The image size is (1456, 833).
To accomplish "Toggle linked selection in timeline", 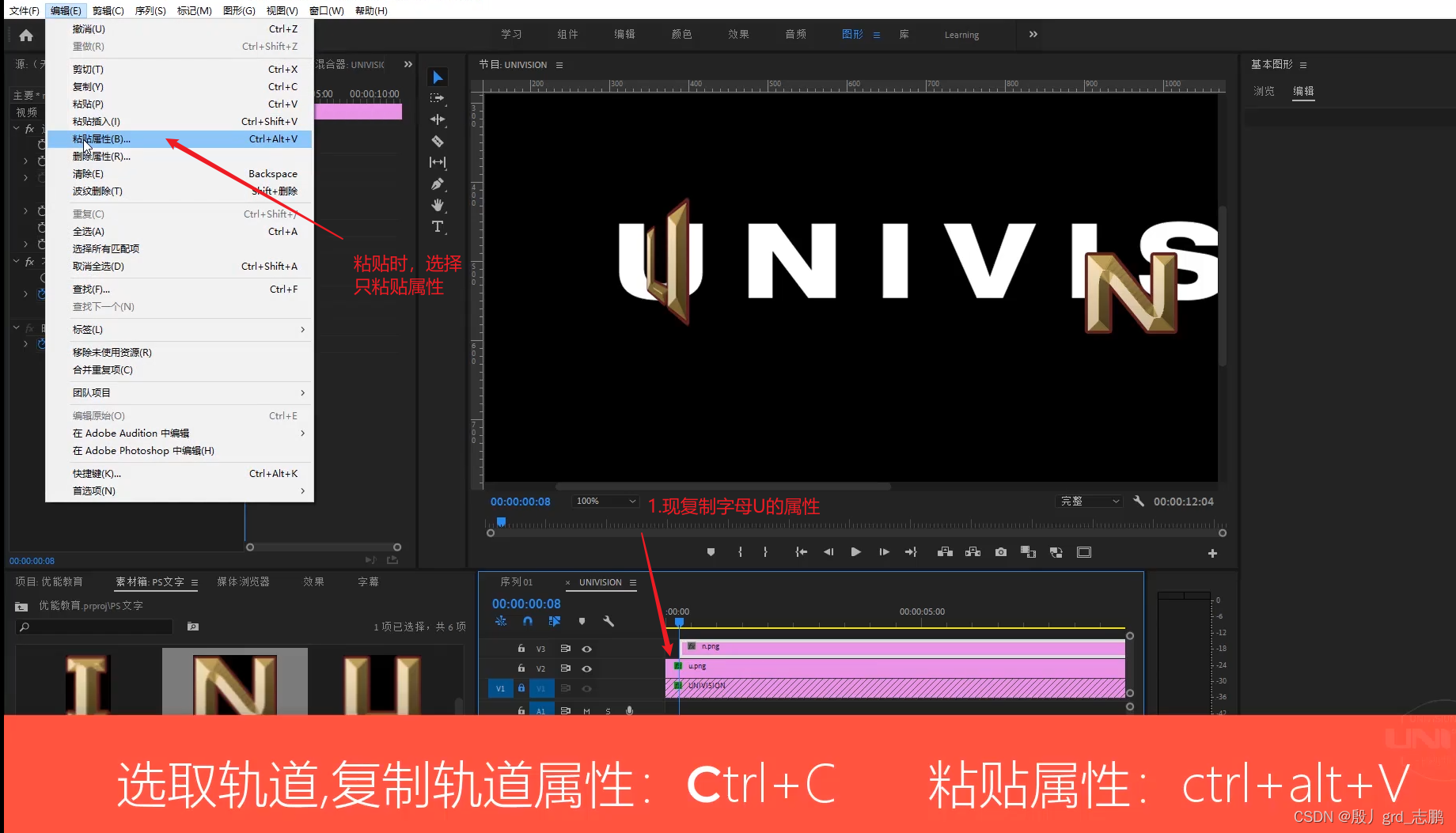I will coord(555,621).
